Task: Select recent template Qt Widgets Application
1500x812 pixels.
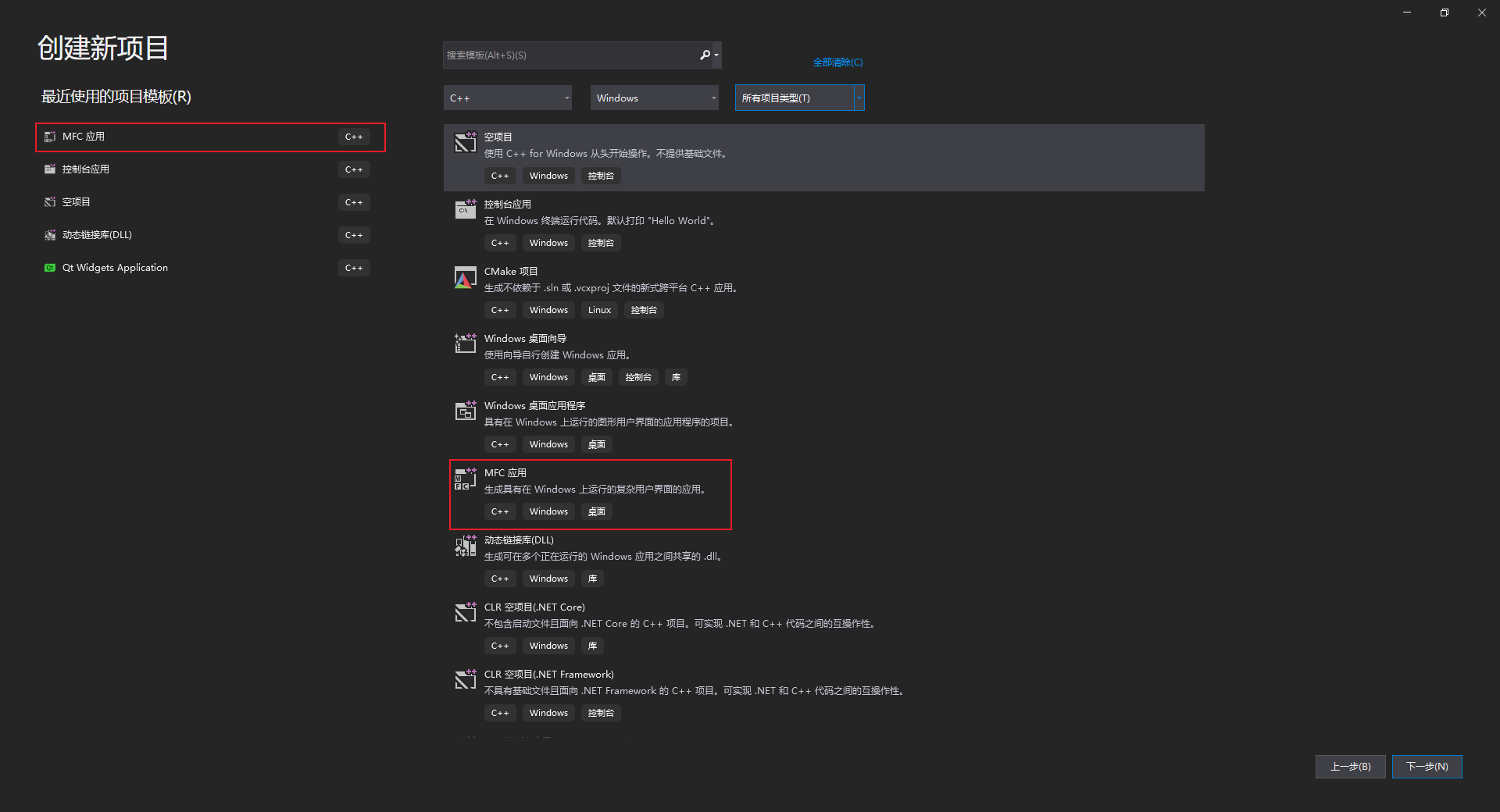Action: 210,268
